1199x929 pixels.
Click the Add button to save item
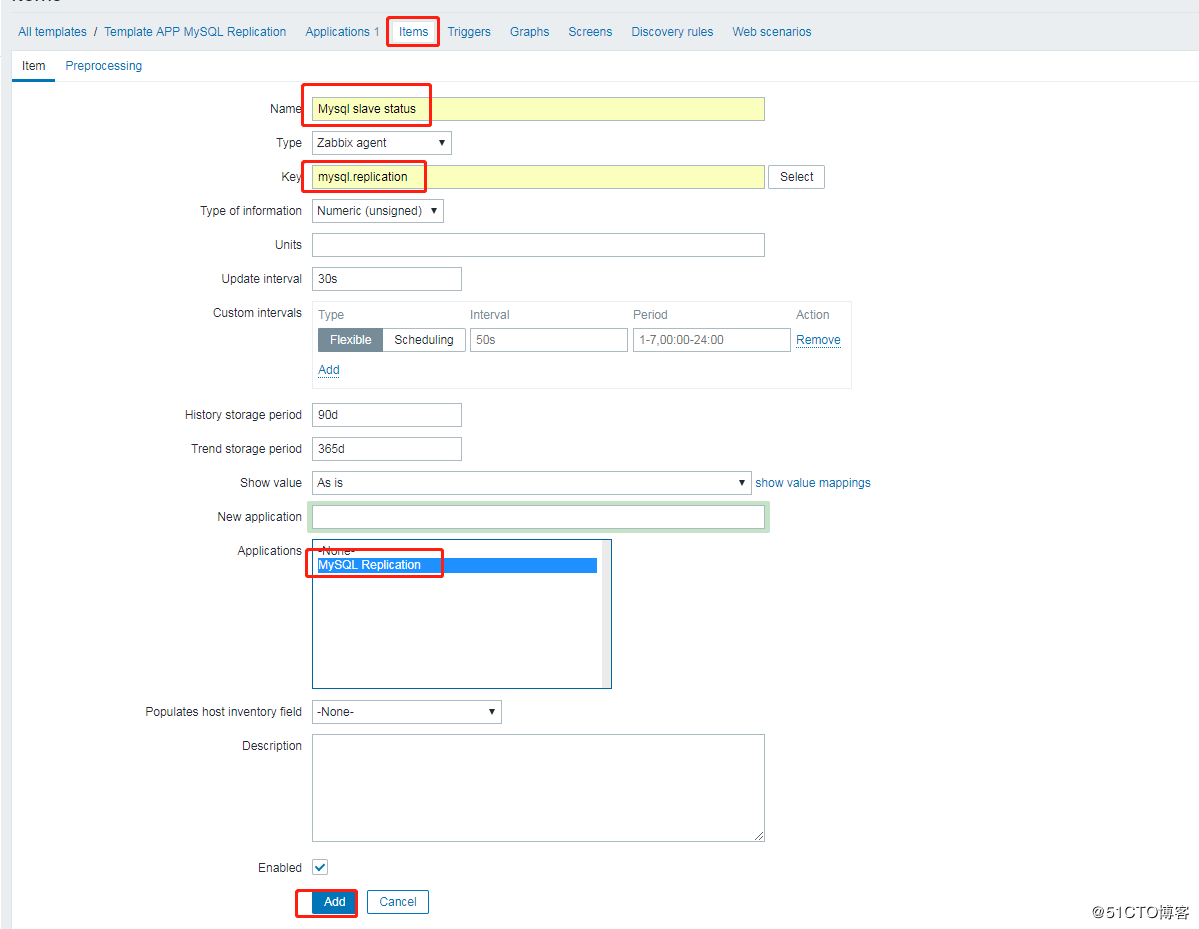[334, 902]
